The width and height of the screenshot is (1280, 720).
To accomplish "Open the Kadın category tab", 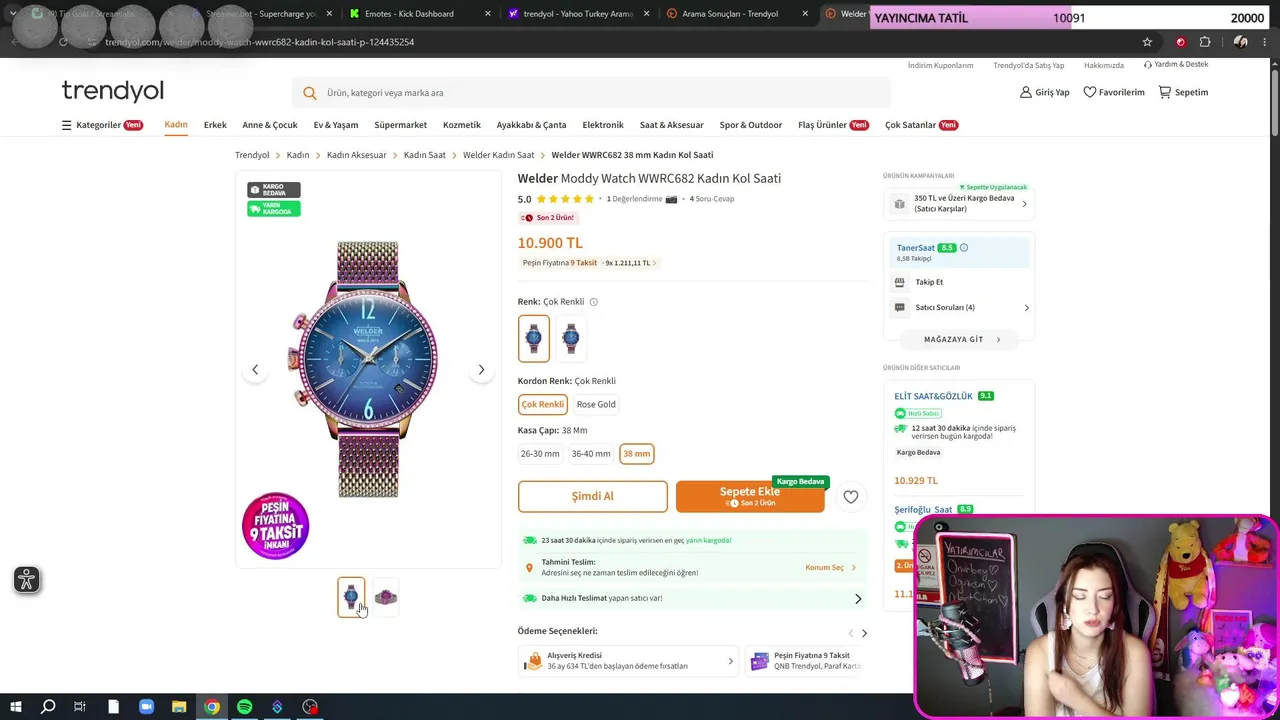I will [x=176, y=125].
